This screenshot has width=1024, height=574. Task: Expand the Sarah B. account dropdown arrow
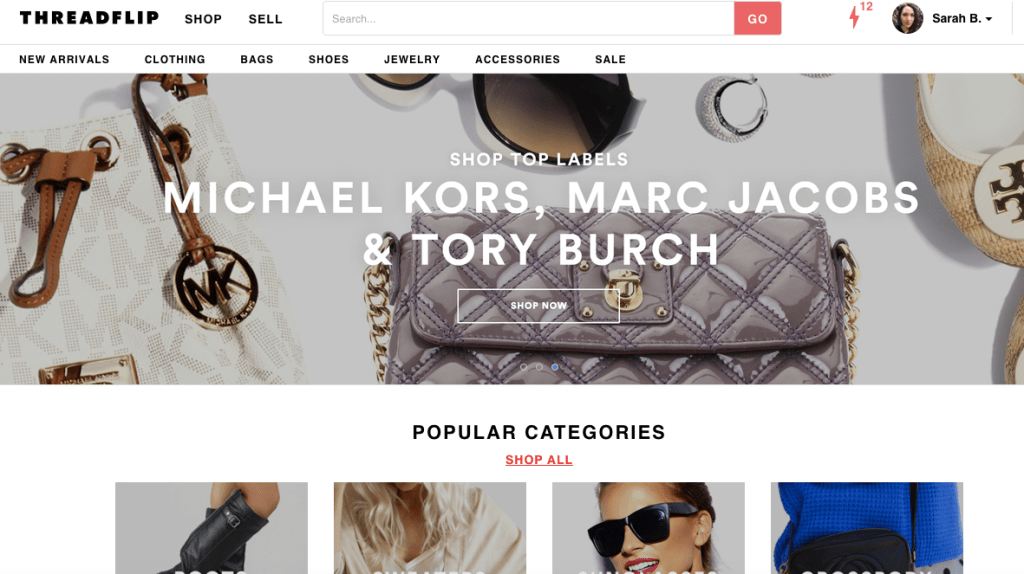pos(989,19)
